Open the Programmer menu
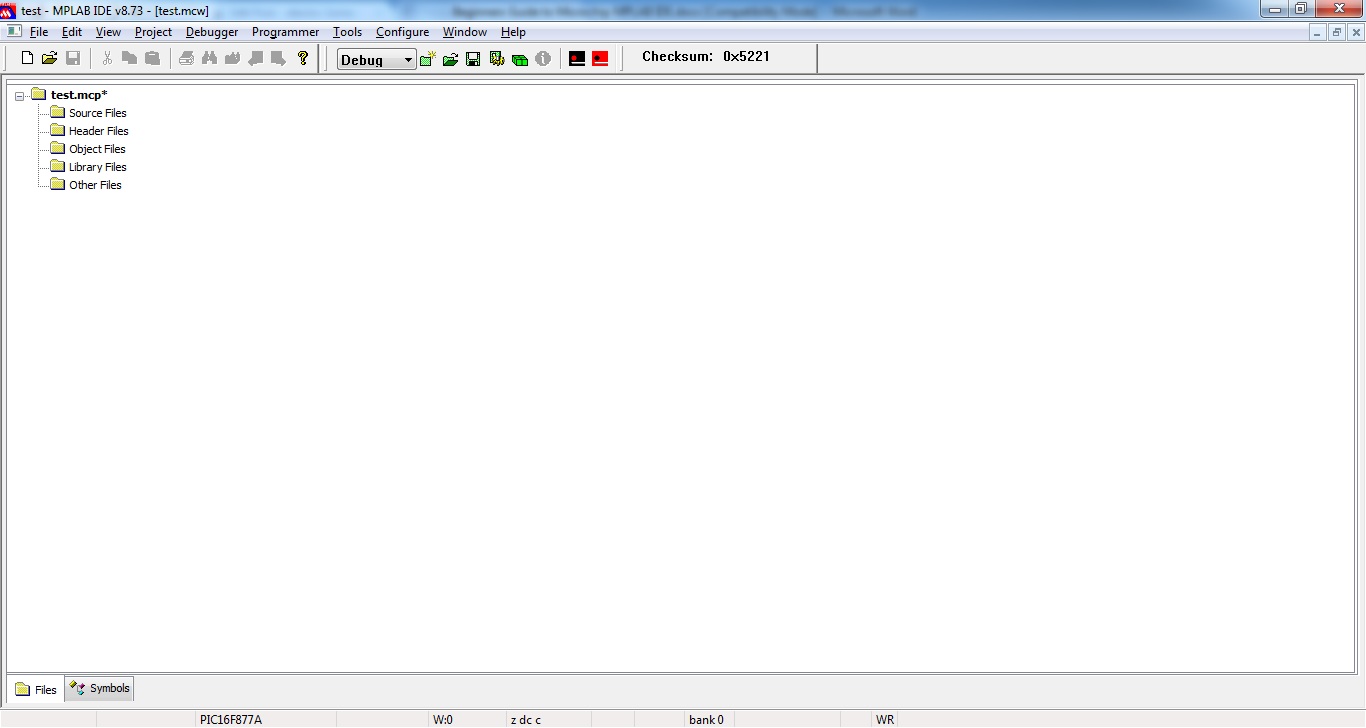The width and height of the screenshot is (1366, 728). point(285,32)
